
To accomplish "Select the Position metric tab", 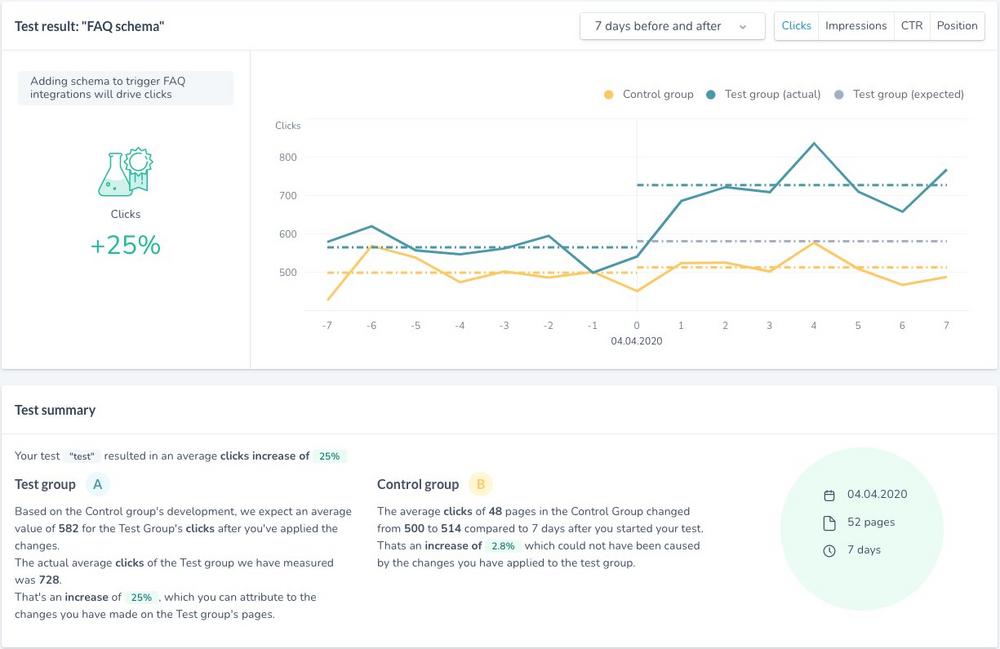I will pos(957,26).
